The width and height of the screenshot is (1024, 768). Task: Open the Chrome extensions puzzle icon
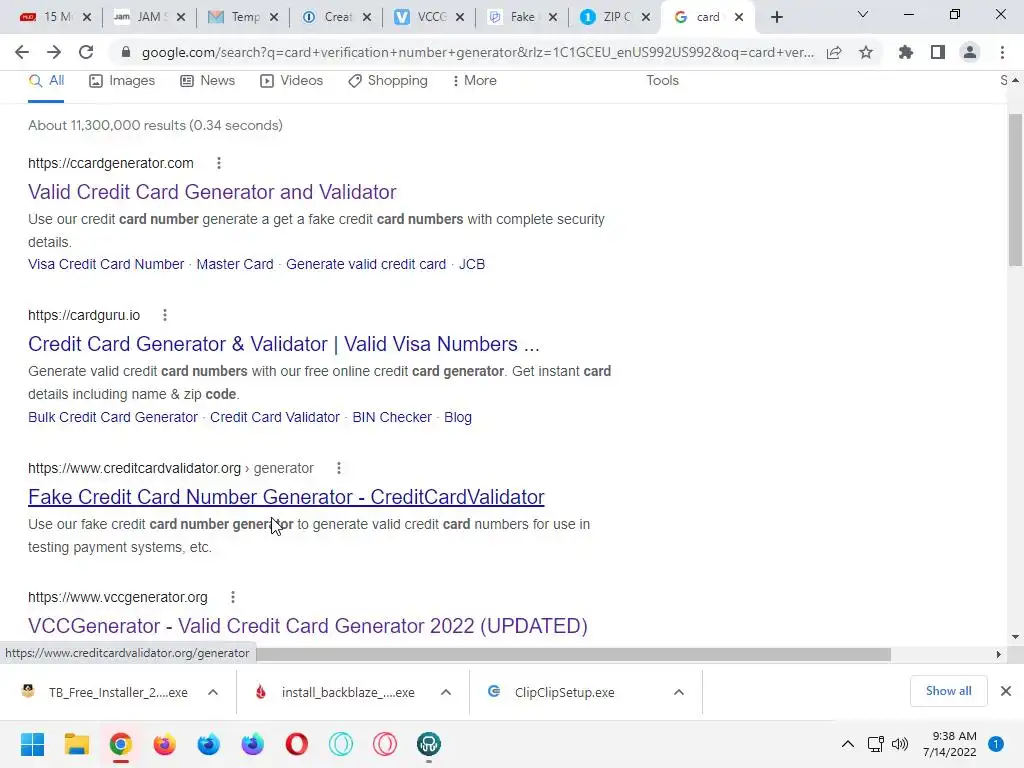pos(905,52)
